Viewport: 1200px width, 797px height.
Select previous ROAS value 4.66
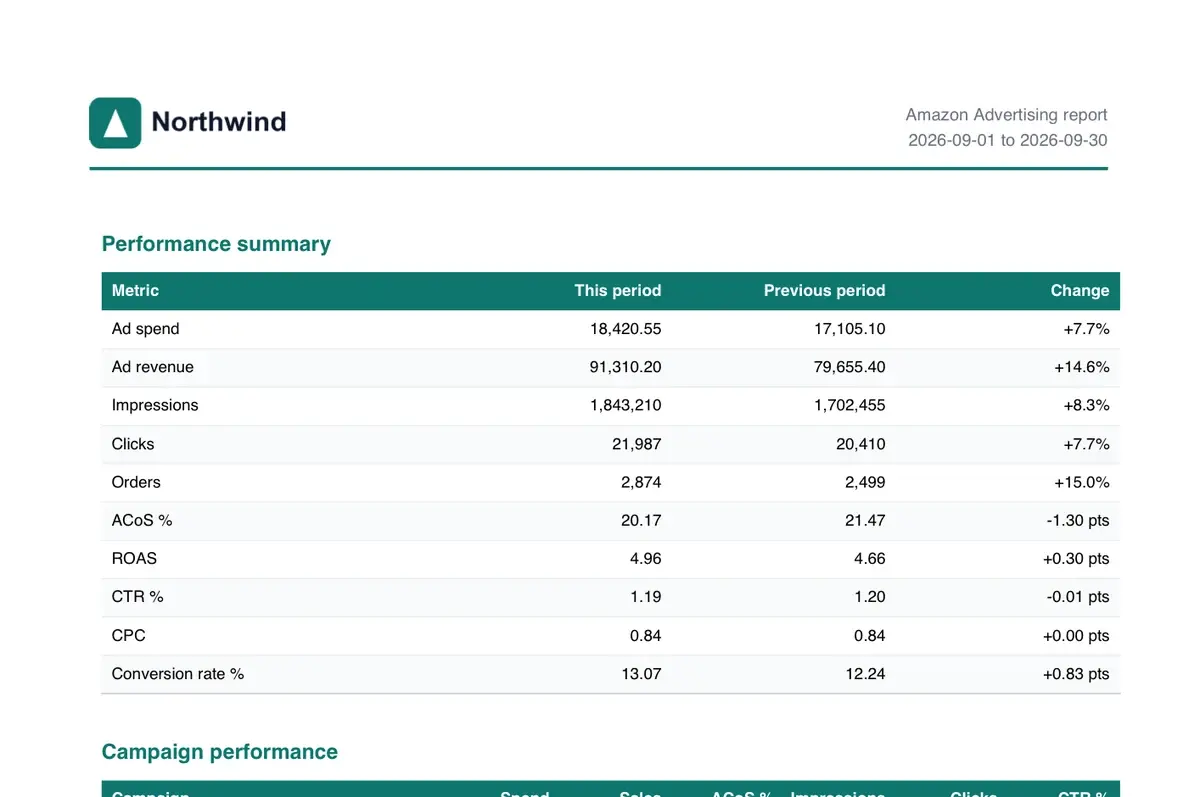click(870, 558)
